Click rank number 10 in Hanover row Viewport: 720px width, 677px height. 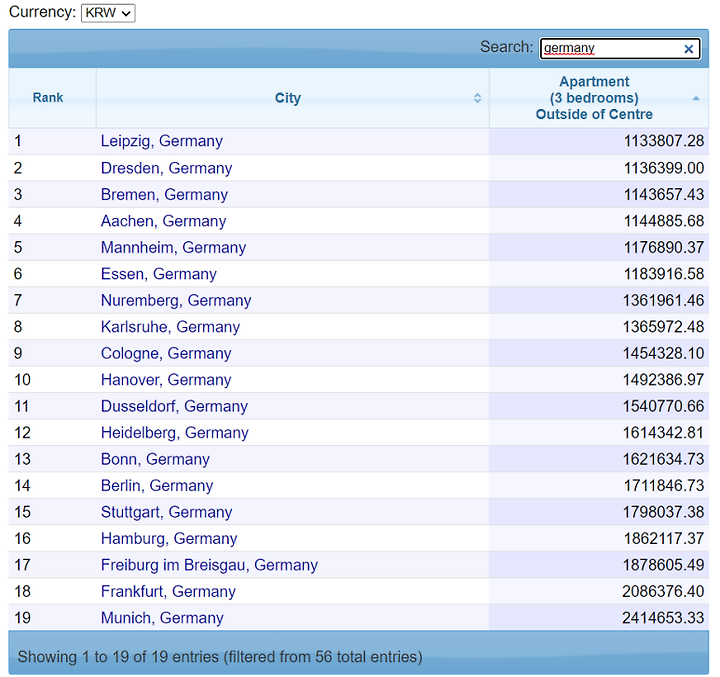pos(22,380)
